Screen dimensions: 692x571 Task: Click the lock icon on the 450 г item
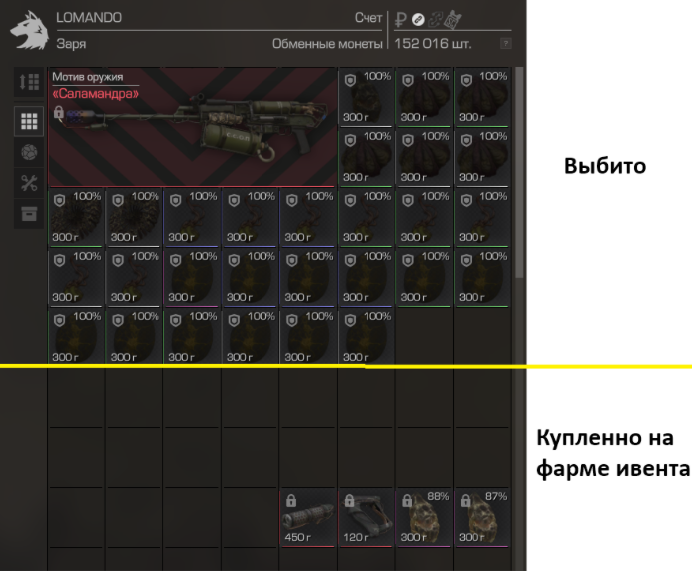(291, 500)
